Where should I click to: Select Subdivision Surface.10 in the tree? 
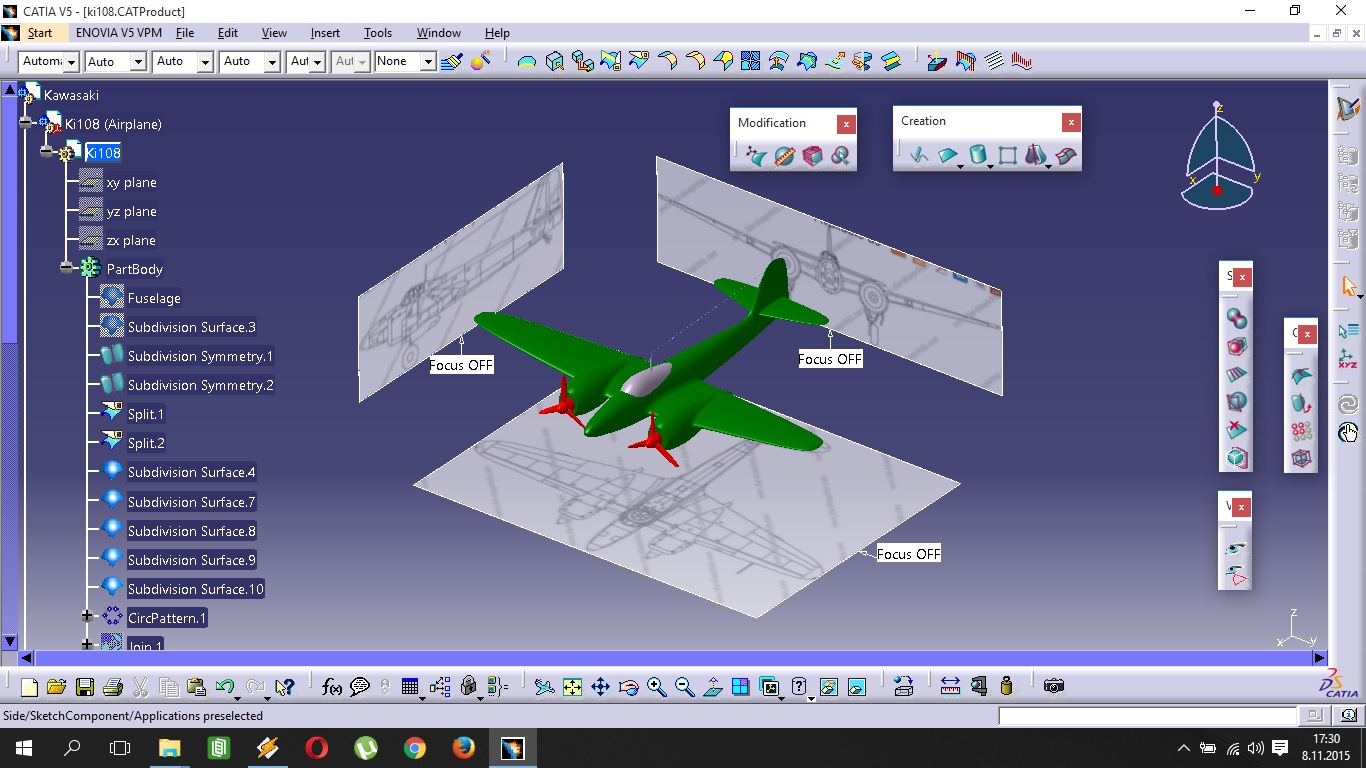click(195, 589)
